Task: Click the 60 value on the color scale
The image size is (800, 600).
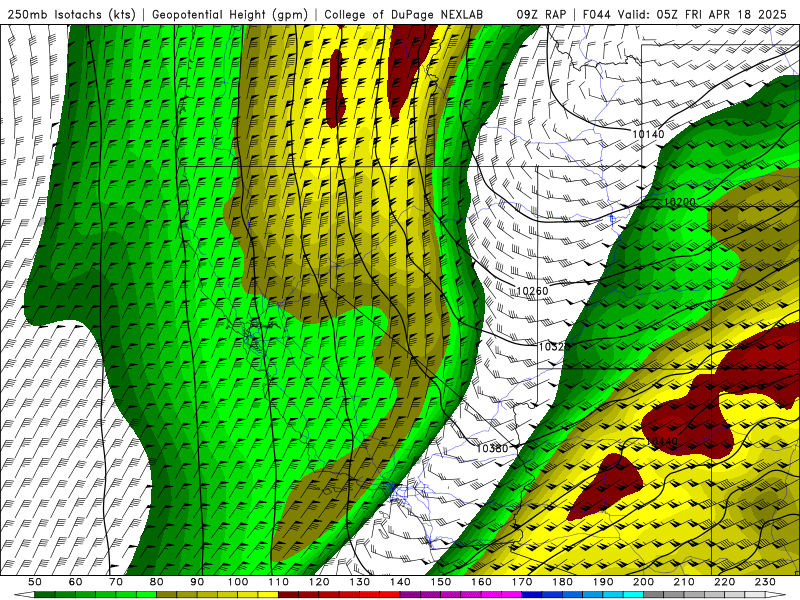Action: point(75,582)
